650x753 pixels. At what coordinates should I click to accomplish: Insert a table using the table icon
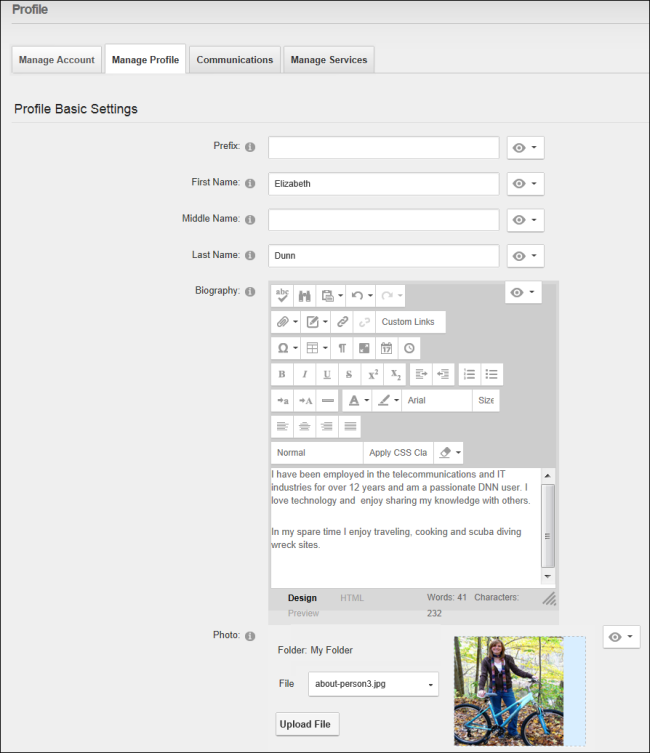[313, 348]
